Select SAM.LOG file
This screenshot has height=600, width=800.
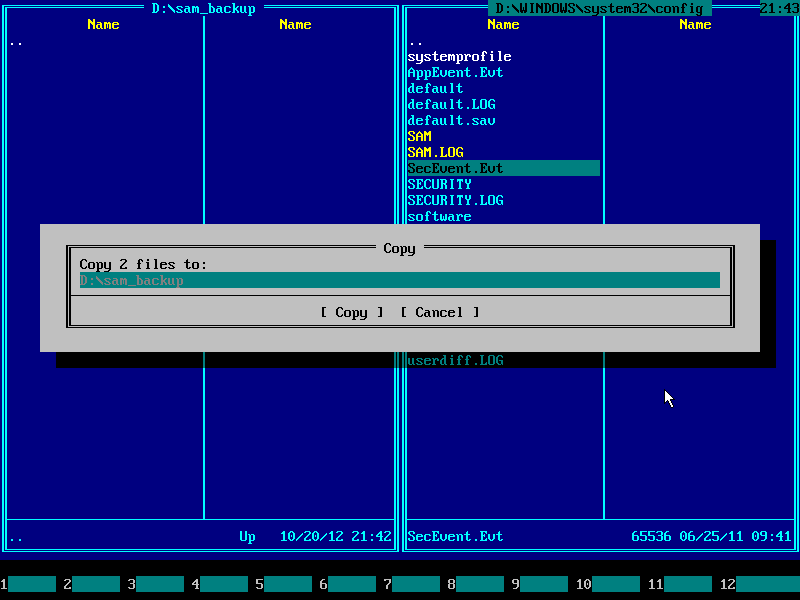435,152
